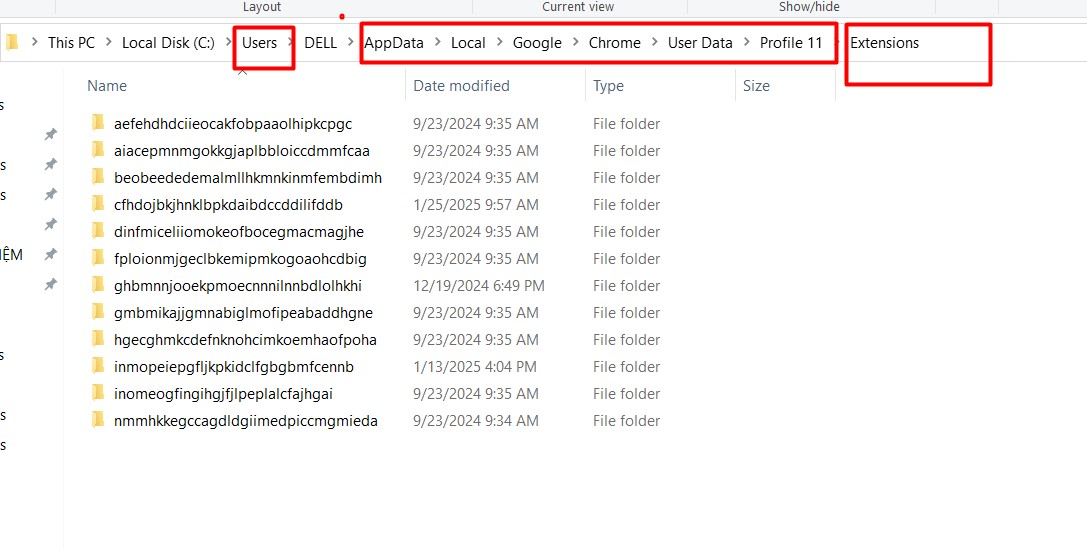
Task: Select the gmbmikajjgmnabiglmofipeabaddhgne folder row
Action: pyautogui.click(x=243, y=313)
